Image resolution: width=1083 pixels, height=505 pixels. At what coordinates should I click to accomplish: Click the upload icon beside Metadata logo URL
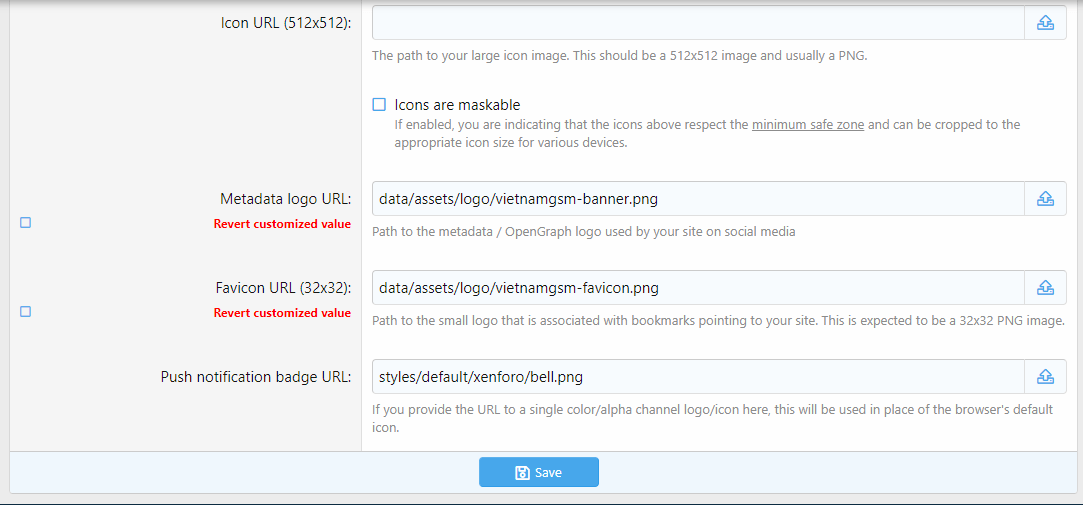1045,199
